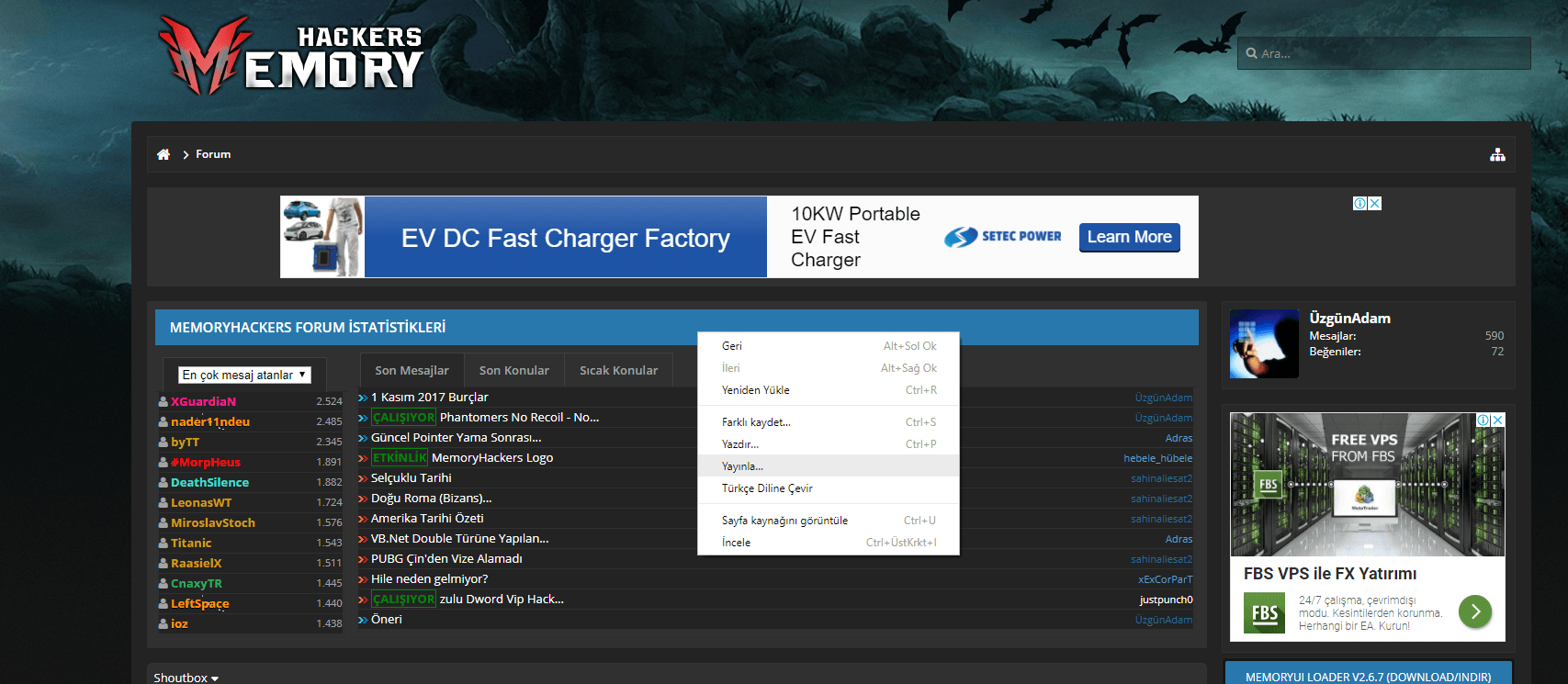Viewport: 1568px width, 684px height.
Task: Open the '1 Kasım 2017 Burçlar' thread
Action: (x=430, y=398)
